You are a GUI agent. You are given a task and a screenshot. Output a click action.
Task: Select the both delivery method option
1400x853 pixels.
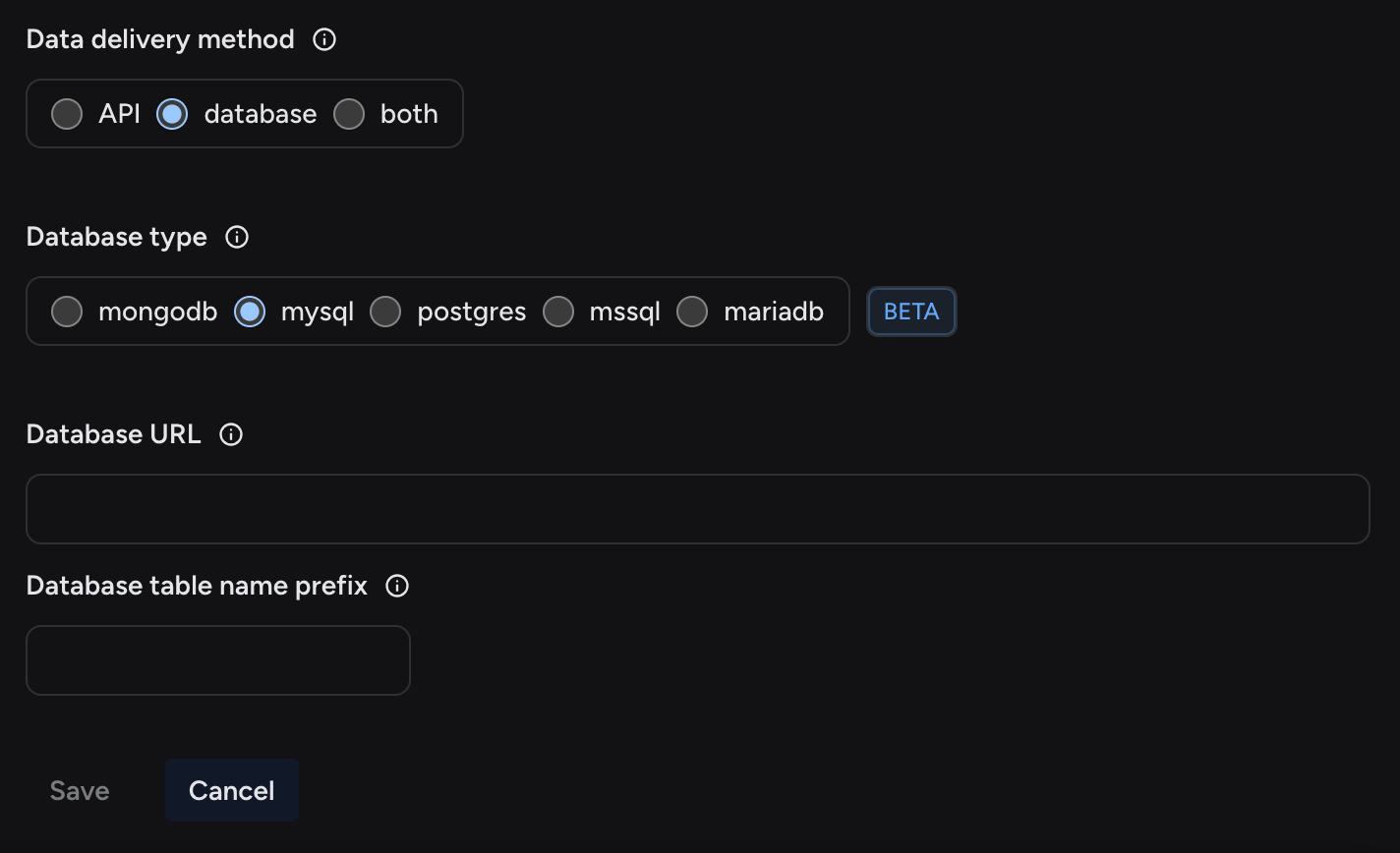[349, 114]
